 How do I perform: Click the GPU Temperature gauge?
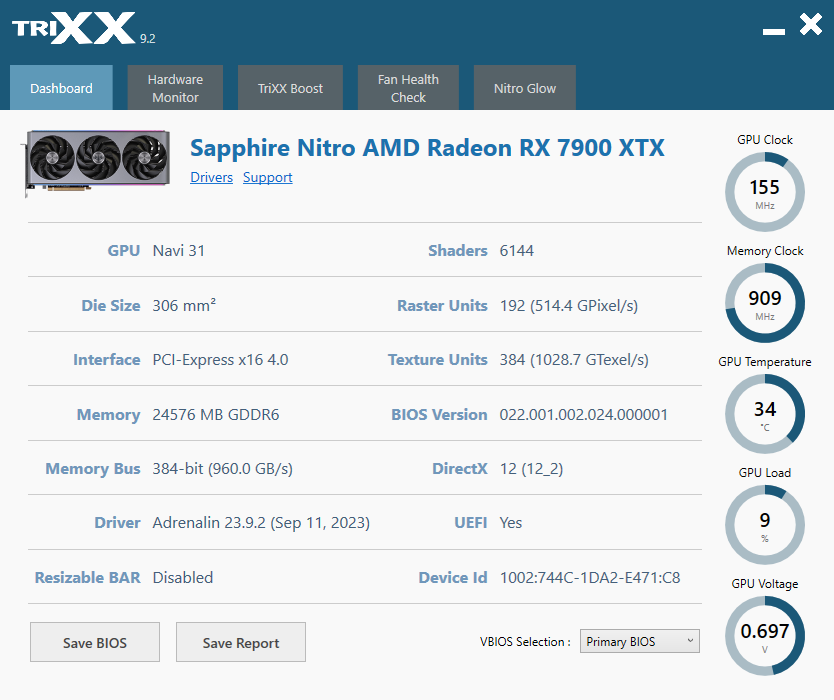(x=765, y=414)
